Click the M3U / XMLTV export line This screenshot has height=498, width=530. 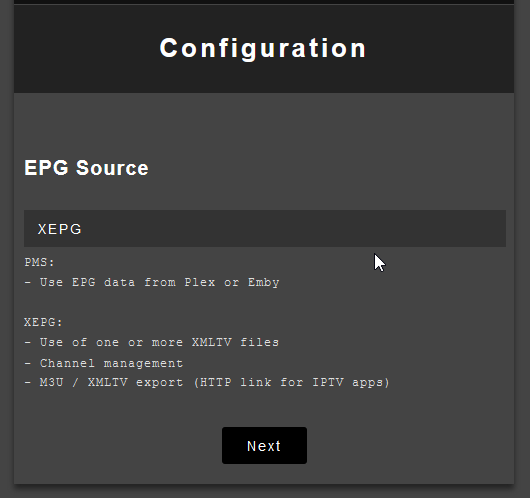point(207,382)
